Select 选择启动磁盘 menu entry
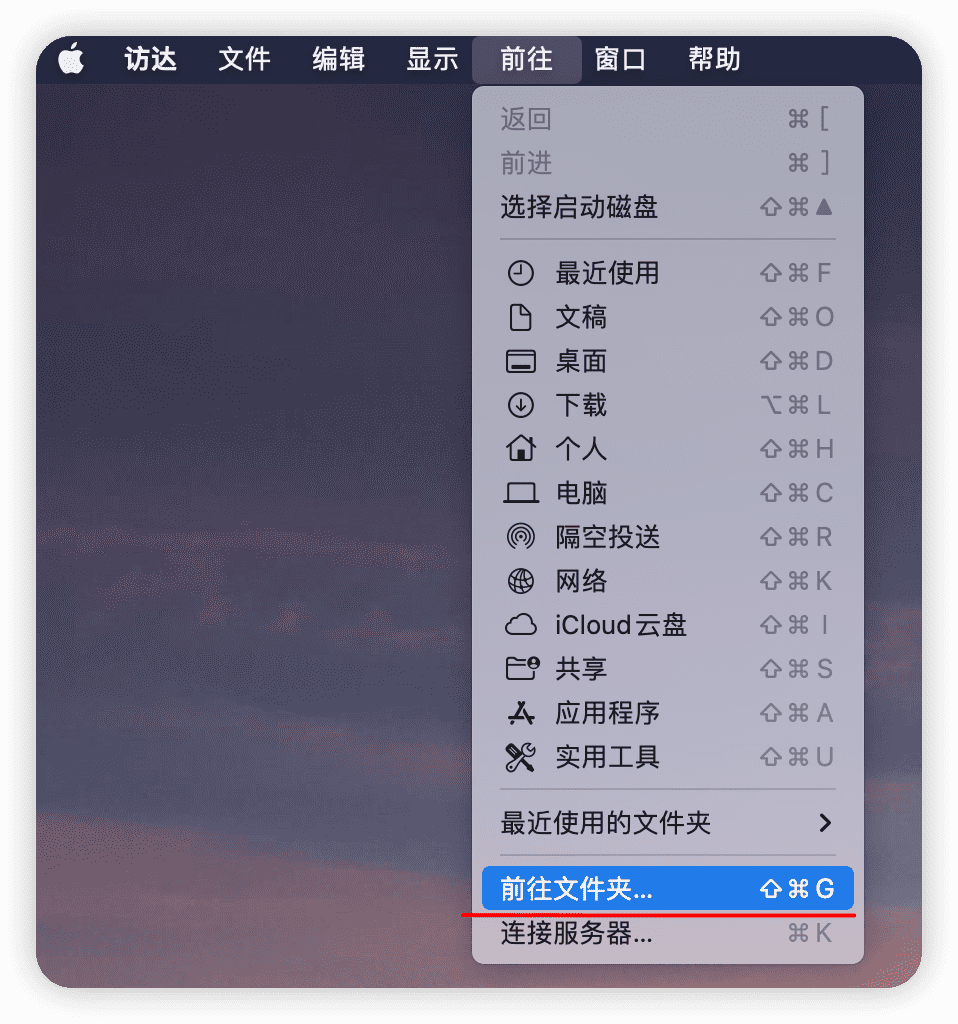 pos(667,207)
